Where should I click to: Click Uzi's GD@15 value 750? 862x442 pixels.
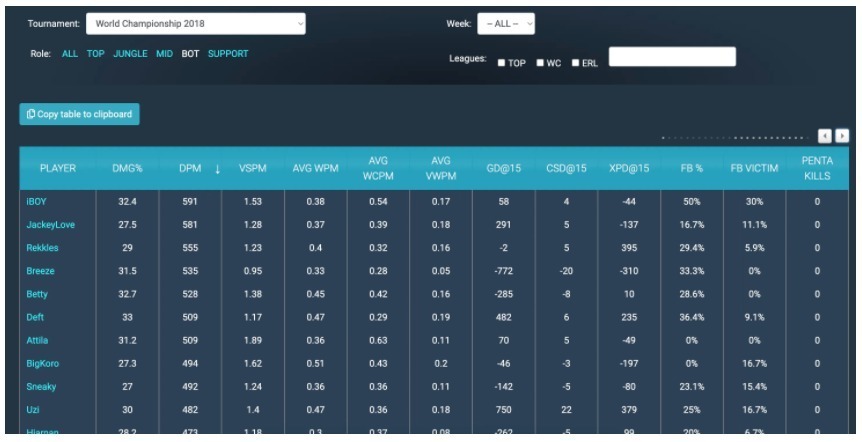pyautogui.click(x=504, y=410)
